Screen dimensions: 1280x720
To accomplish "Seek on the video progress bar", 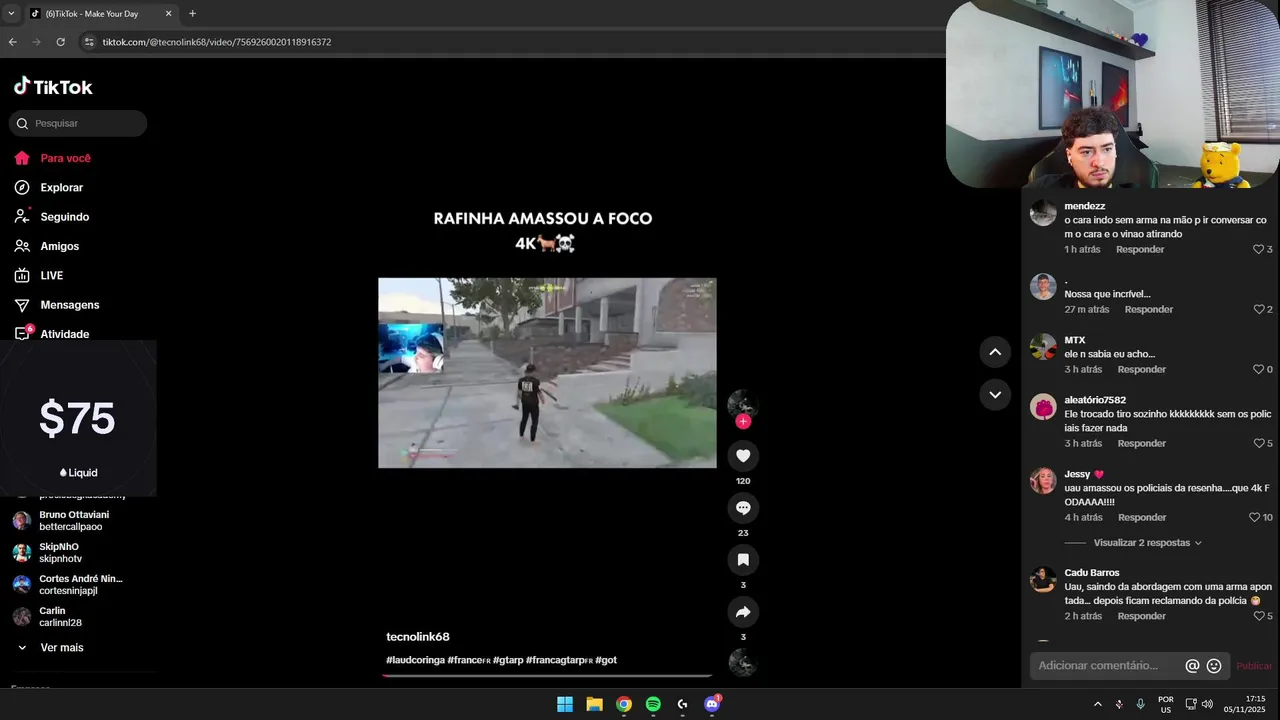I will [547, 676].
